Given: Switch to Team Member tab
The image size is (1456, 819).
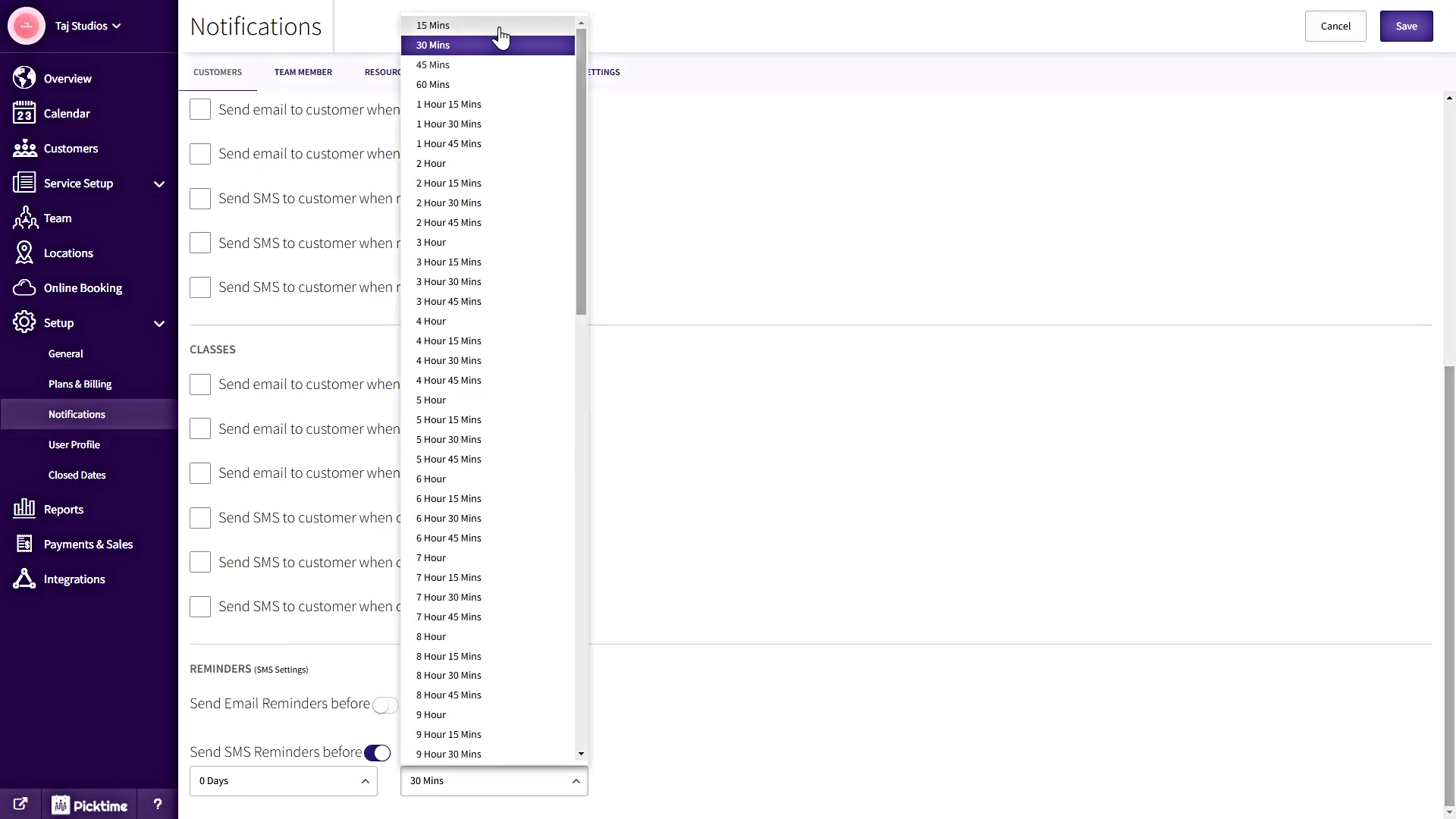Looking at the screenshot, I should (303, 72).
